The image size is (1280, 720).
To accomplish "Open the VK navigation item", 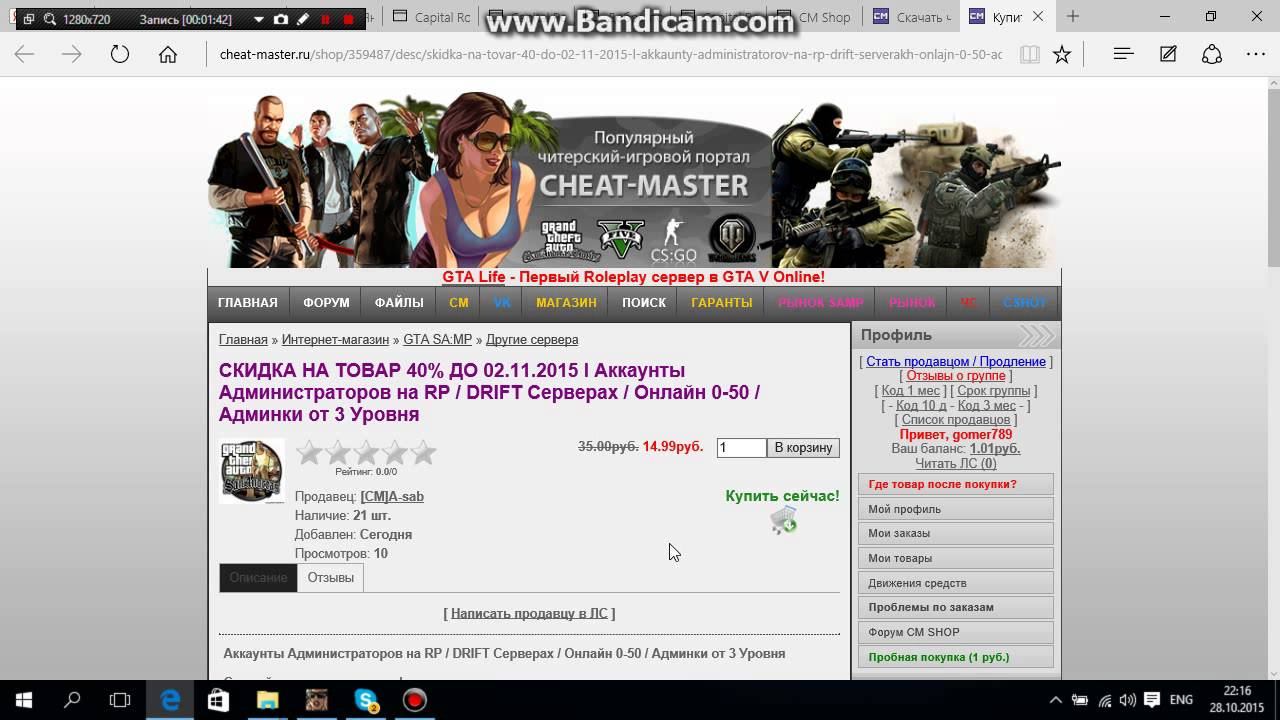I will (x=502, y=303).
